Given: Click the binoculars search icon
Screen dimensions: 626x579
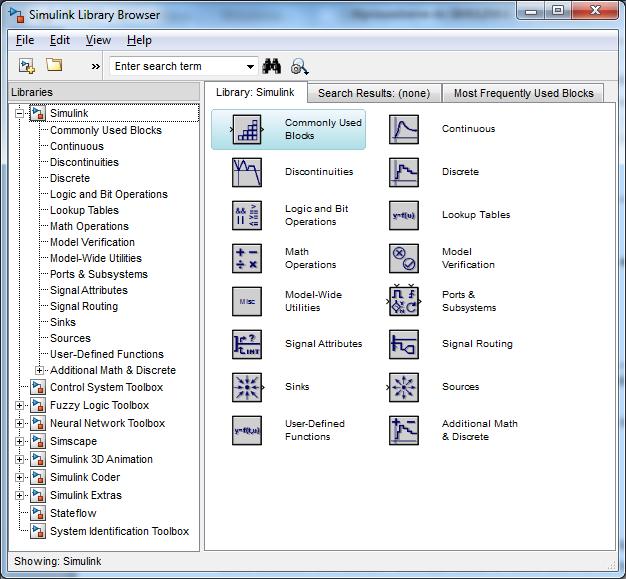Looking at the screenshot, I should point(271,66).
